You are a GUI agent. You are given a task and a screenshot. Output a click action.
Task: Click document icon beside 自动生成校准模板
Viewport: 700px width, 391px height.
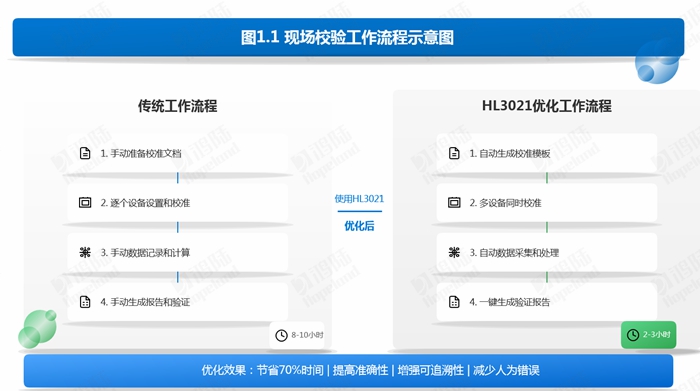(x=454, y=153)
